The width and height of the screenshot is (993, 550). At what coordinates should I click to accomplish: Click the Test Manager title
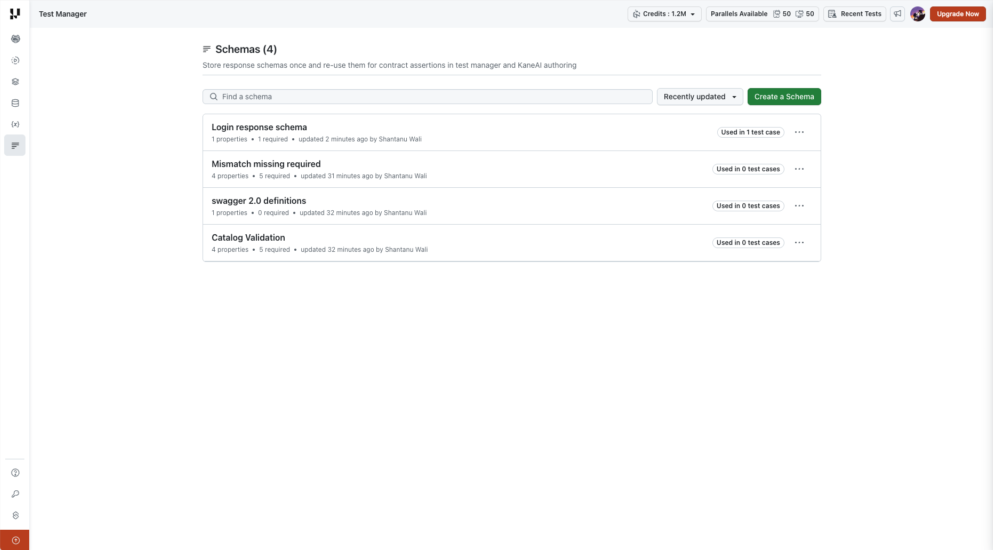coord(63,13)
